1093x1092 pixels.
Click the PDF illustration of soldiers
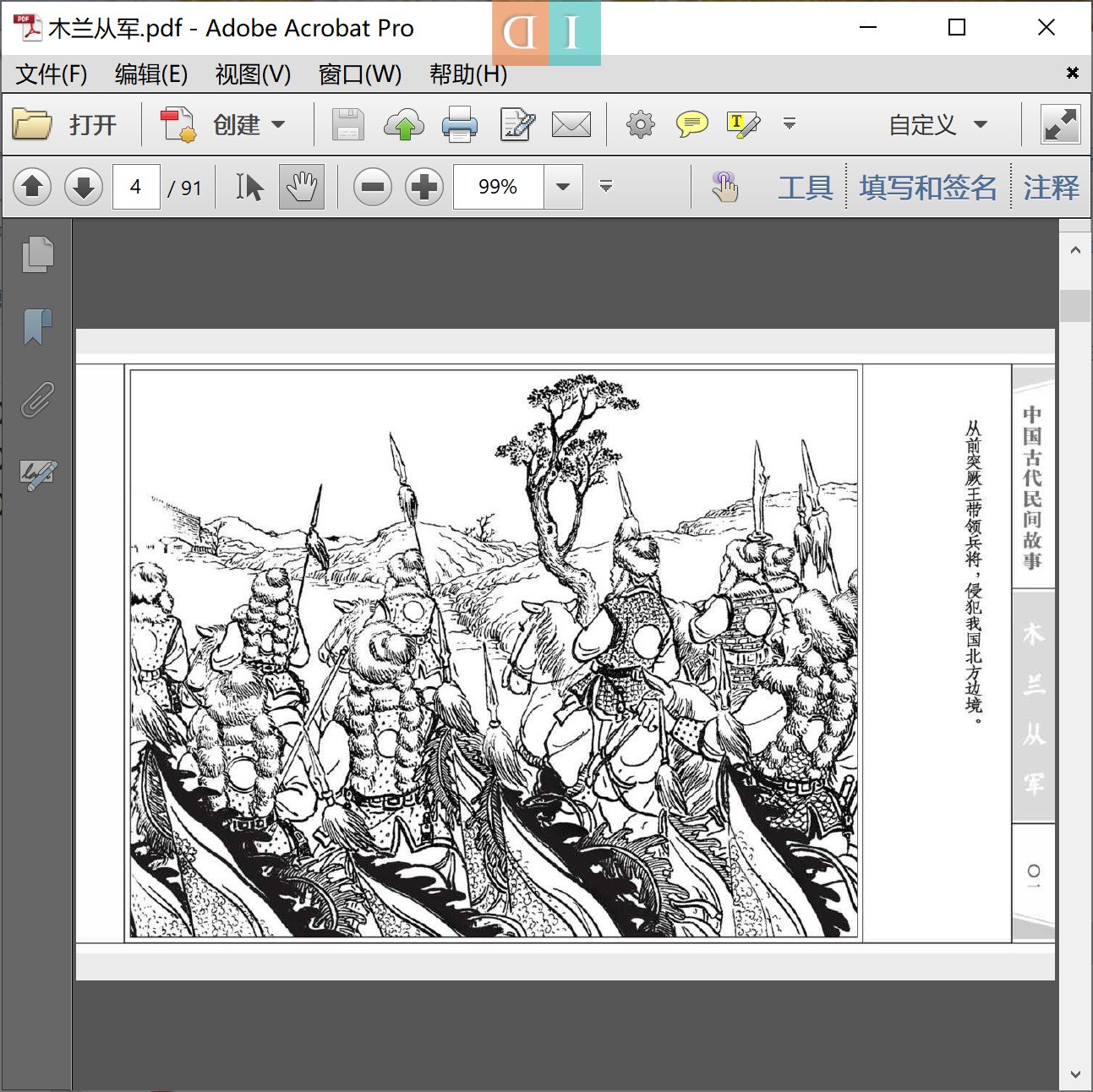[x=494, y=653]
